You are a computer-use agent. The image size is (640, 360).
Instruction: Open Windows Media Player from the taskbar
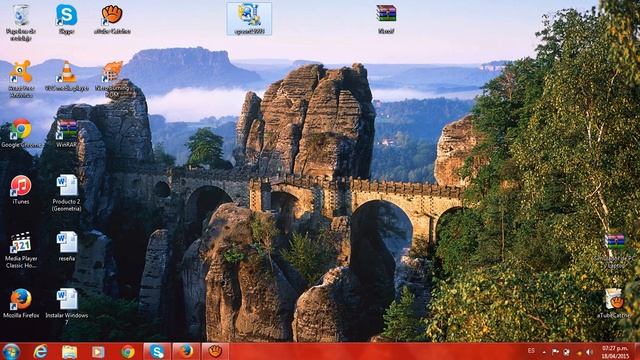(98, 351)
